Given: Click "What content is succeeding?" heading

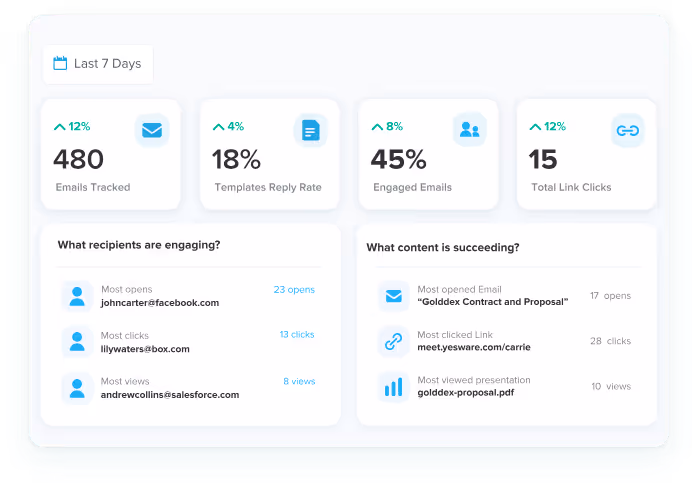Looking at the screenshot, I should coord(443,248).
